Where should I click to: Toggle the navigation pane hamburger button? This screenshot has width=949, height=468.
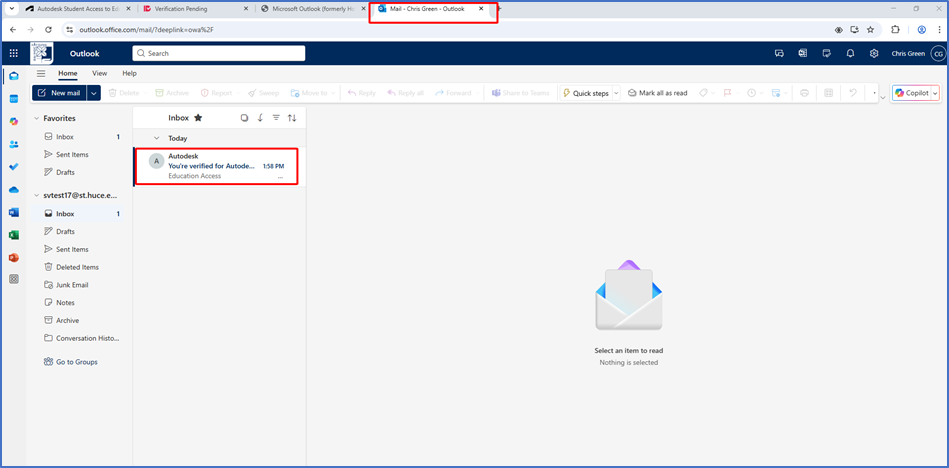click(41, 73)
